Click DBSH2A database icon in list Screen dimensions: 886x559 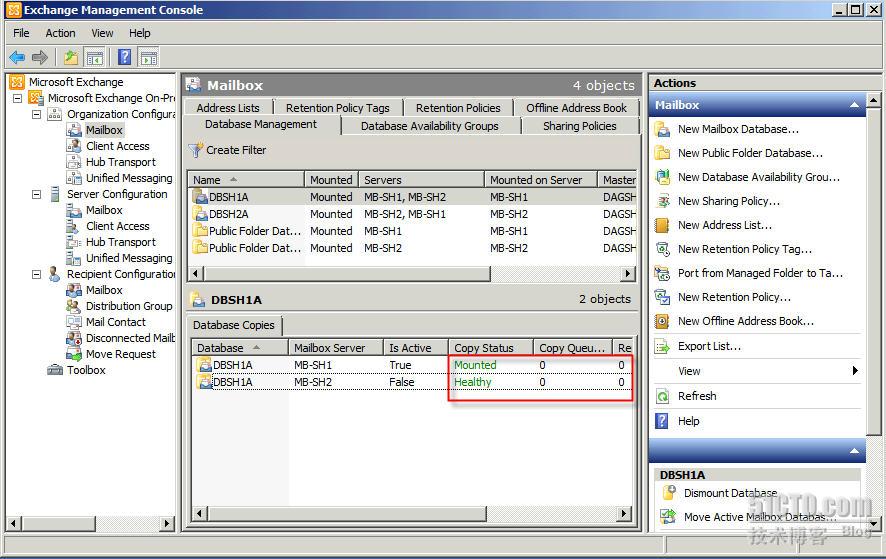pos(200,214)
